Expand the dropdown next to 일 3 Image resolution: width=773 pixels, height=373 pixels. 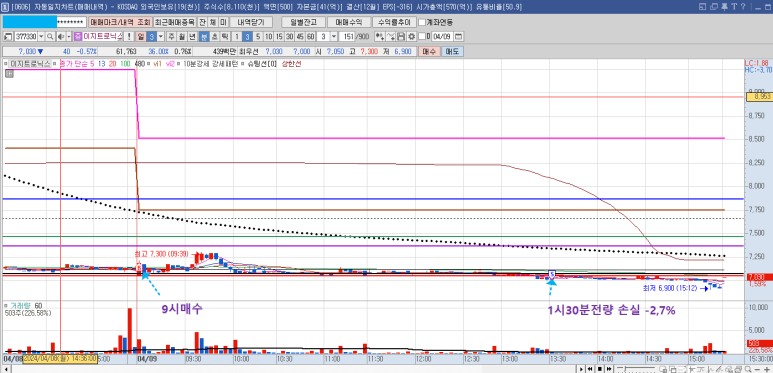[x=161, y=36]
